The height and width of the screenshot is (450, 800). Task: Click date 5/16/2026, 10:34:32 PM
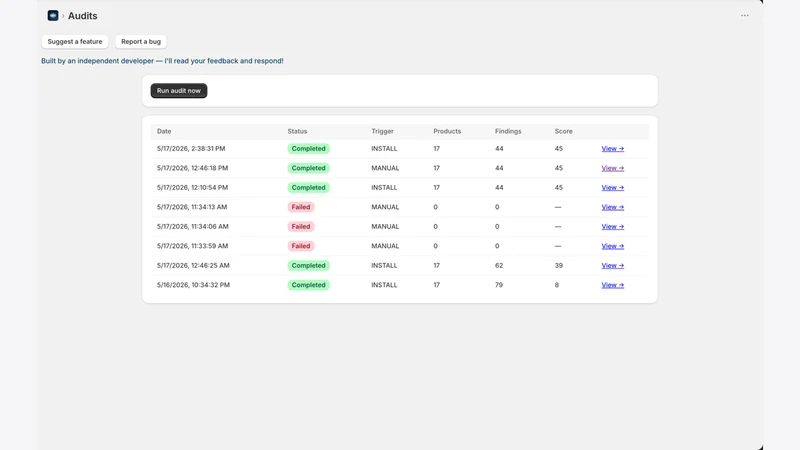tap(193, 285)
